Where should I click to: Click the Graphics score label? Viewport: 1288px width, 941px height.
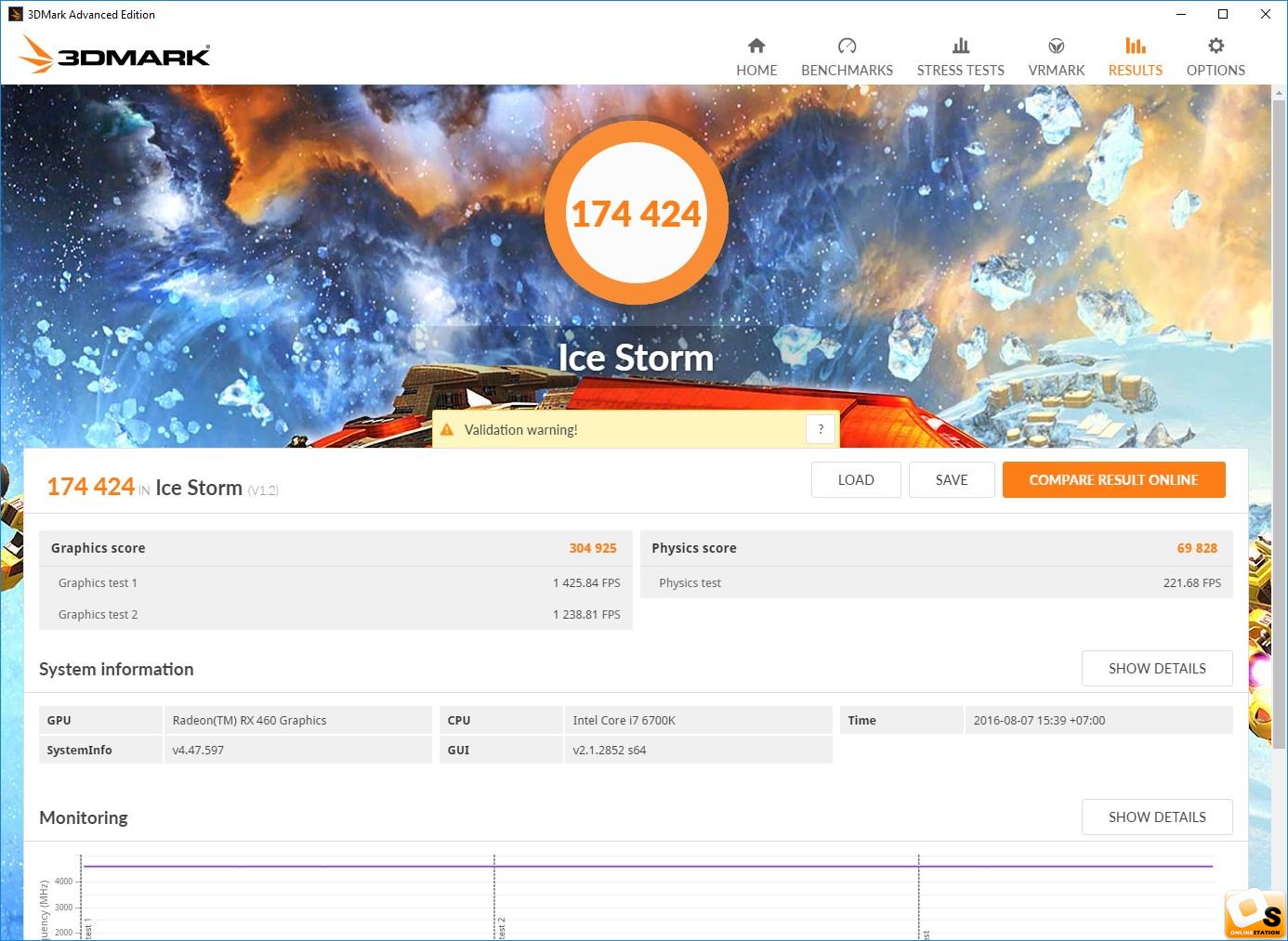pyautogui.click(x=99, y=548)
